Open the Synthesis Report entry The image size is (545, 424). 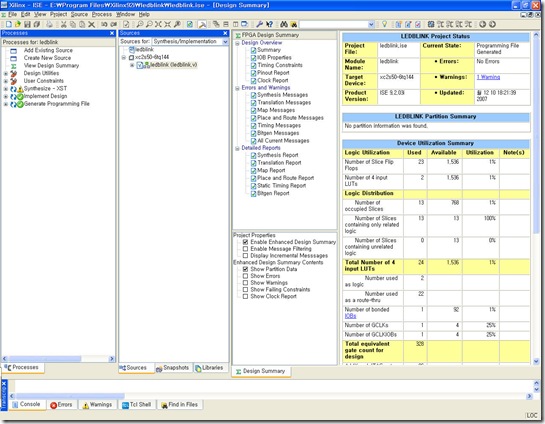coord(278,155)
